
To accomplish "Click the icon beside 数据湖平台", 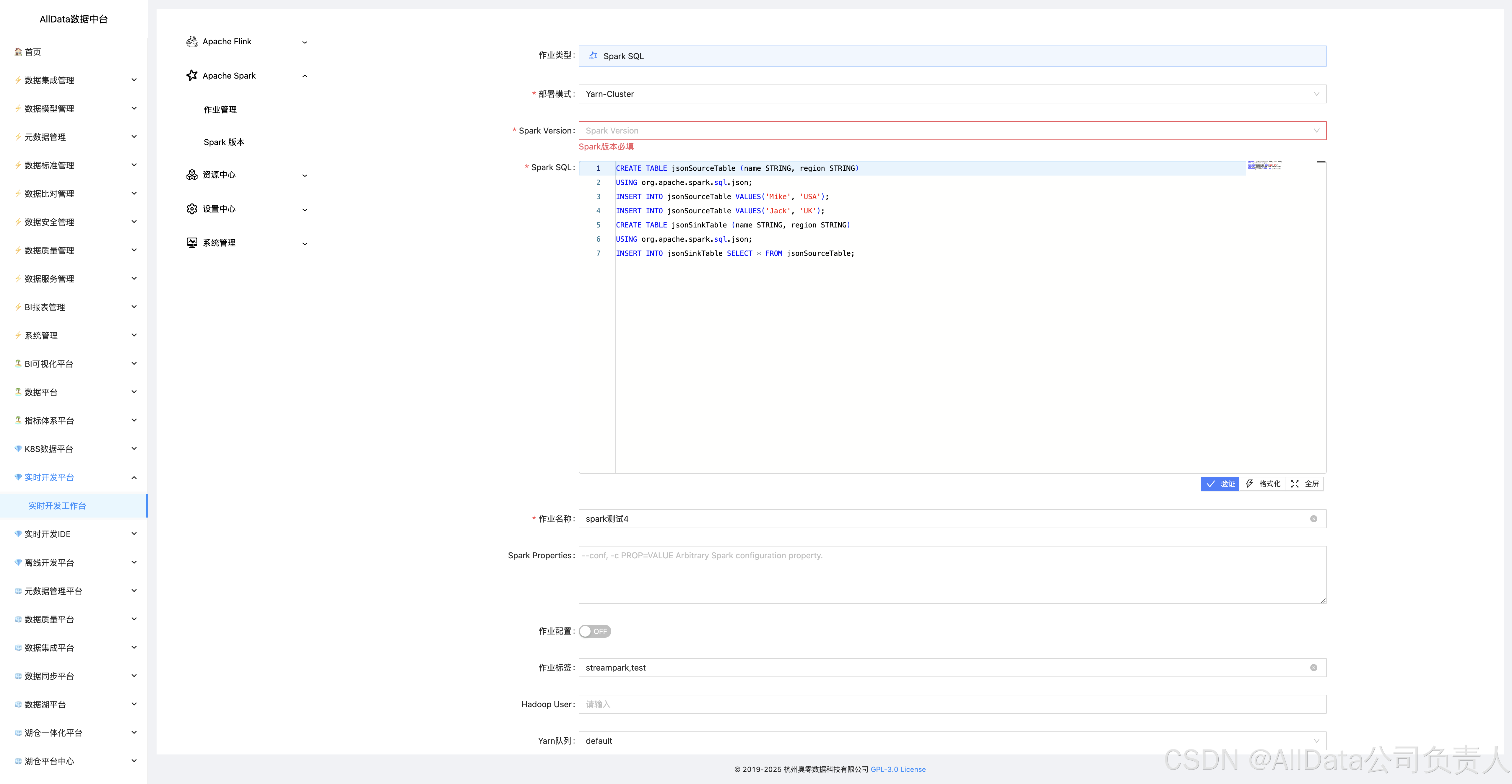I will click(18, 704).
